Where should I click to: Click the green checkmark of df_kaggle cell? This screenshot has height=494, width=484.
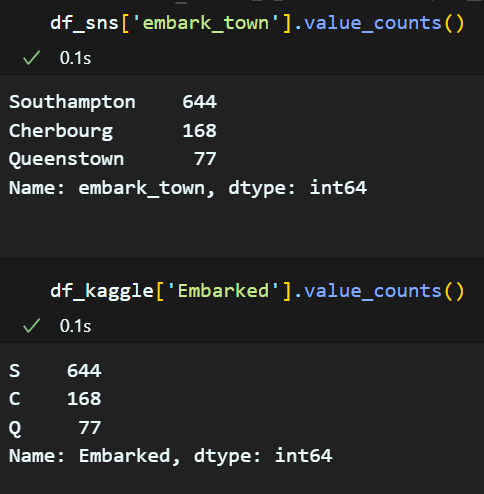click(32, 326)
